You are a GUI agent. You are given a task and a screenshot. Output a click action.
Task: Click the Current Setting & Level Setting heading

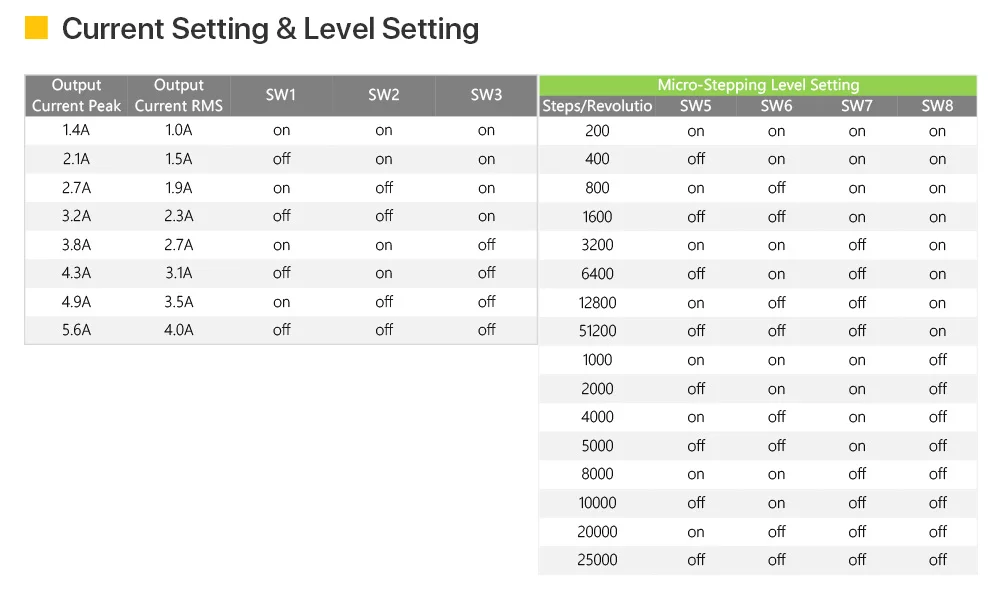270,29
